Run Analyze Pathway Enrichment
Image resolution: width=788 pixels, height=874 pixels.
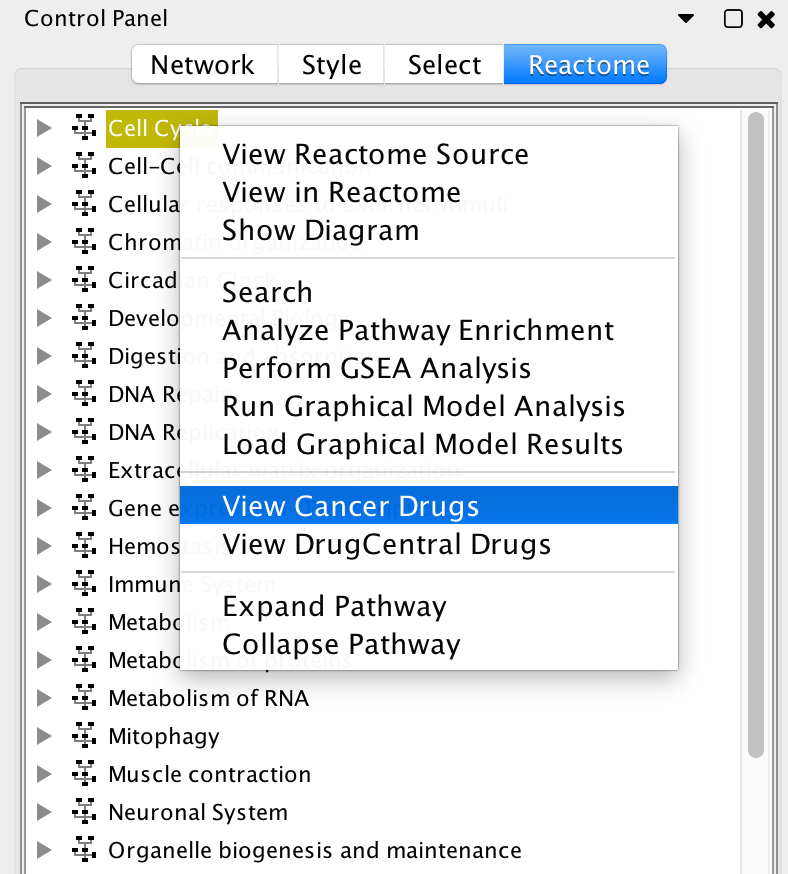[429, 330]
